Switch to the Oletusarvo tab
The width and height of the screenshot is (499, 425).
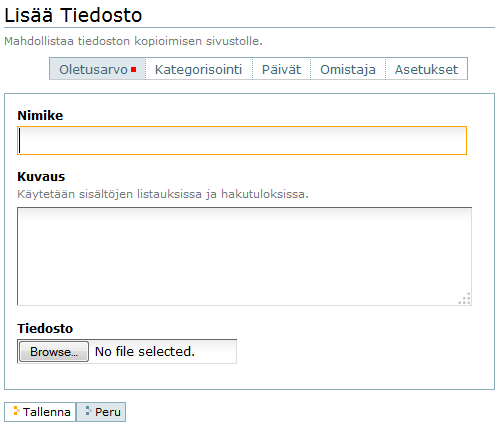(98, 69)
